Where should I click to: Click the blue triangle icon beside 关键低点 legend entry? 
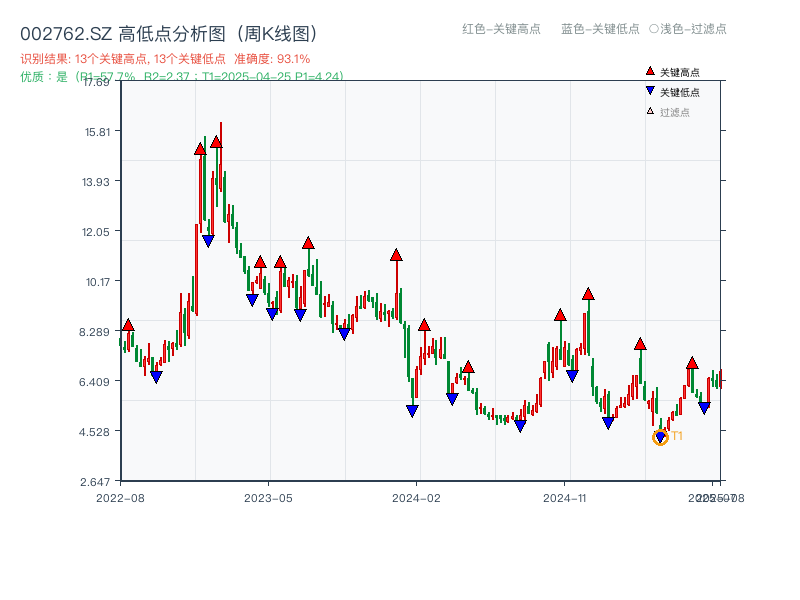(650, 90)
